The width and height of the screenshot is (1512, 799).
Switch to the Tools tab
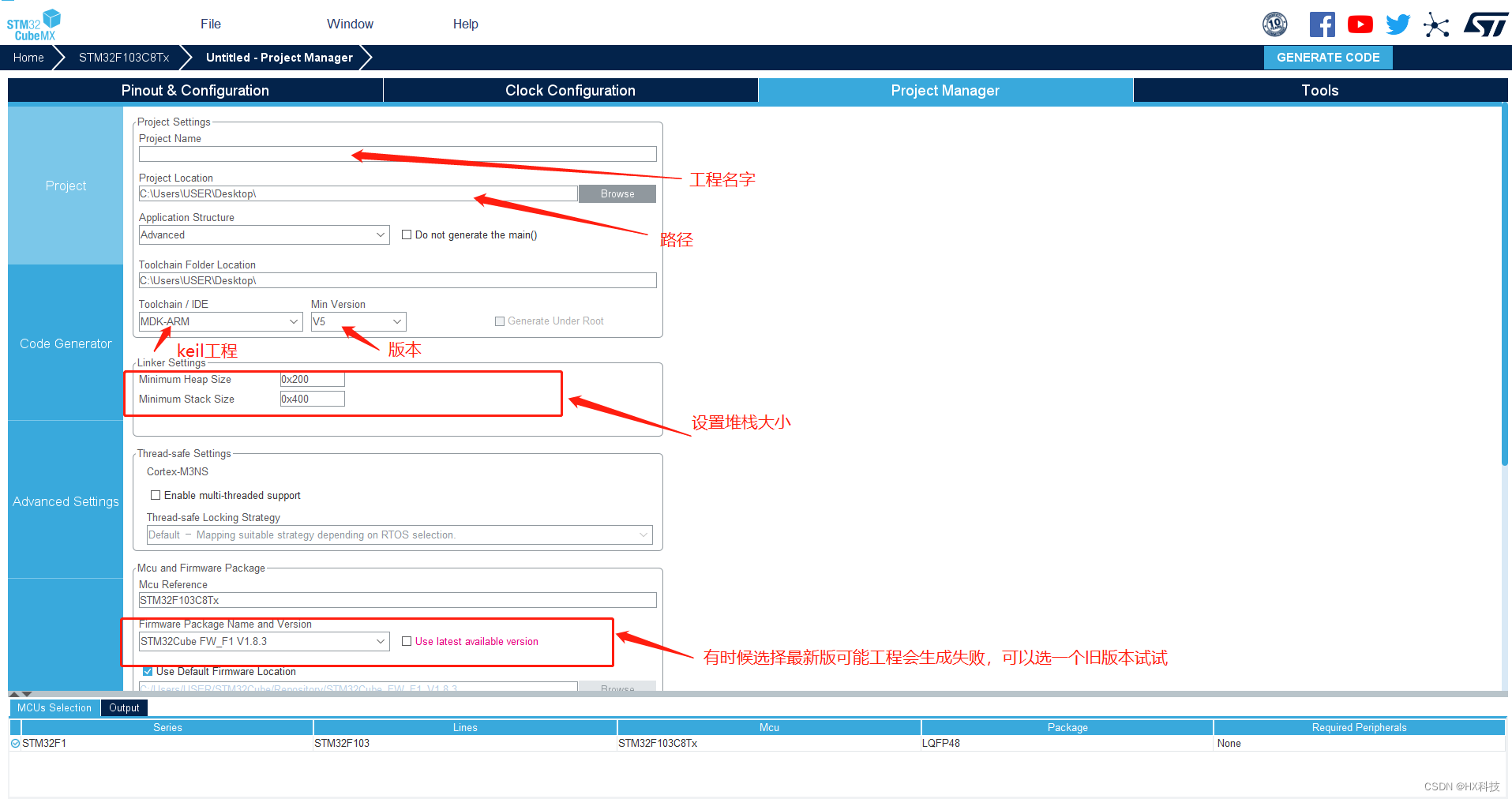(x=1320, y=90)
